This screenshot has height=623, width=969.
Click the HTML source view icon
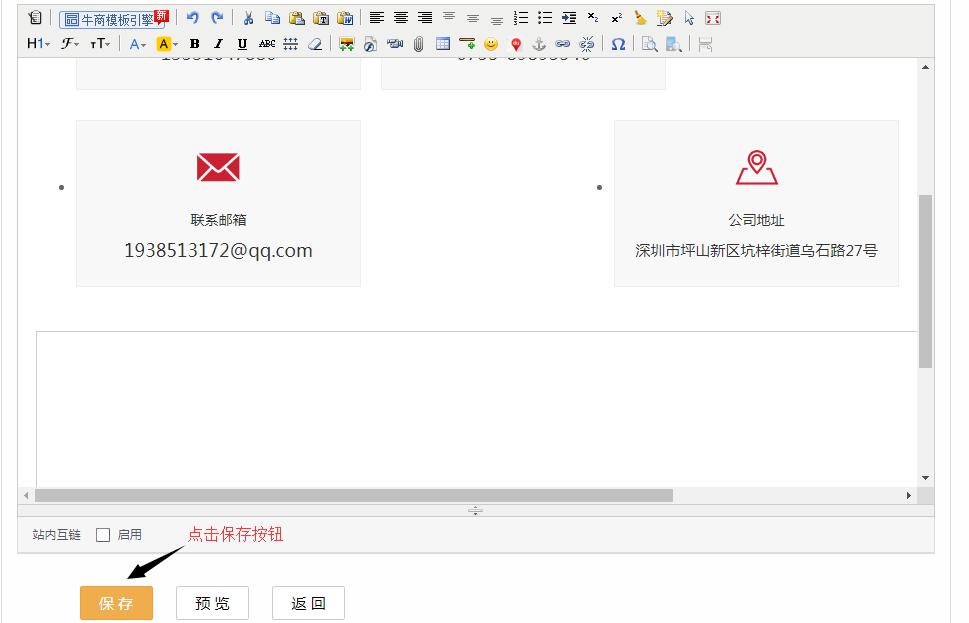[35, 18]
